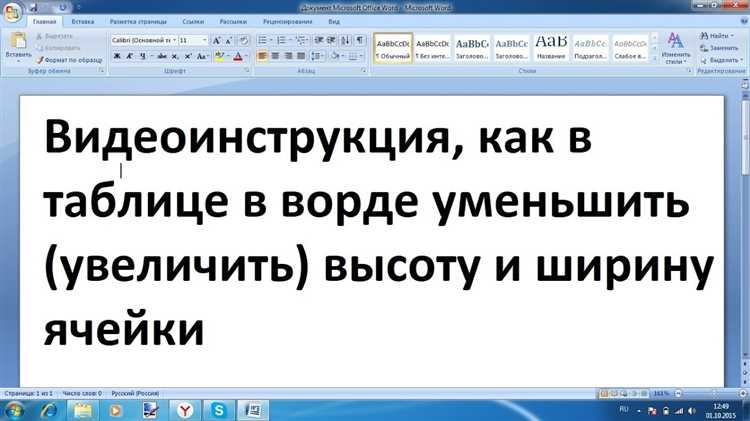Apply the Подзаголовок style
This screenshot has width=750, height=421.
point(591,48)
